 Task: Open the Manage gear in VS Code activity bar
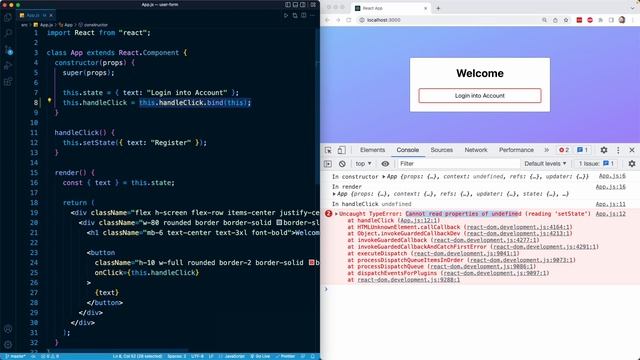pyautogui.click(x=8, y=344)
